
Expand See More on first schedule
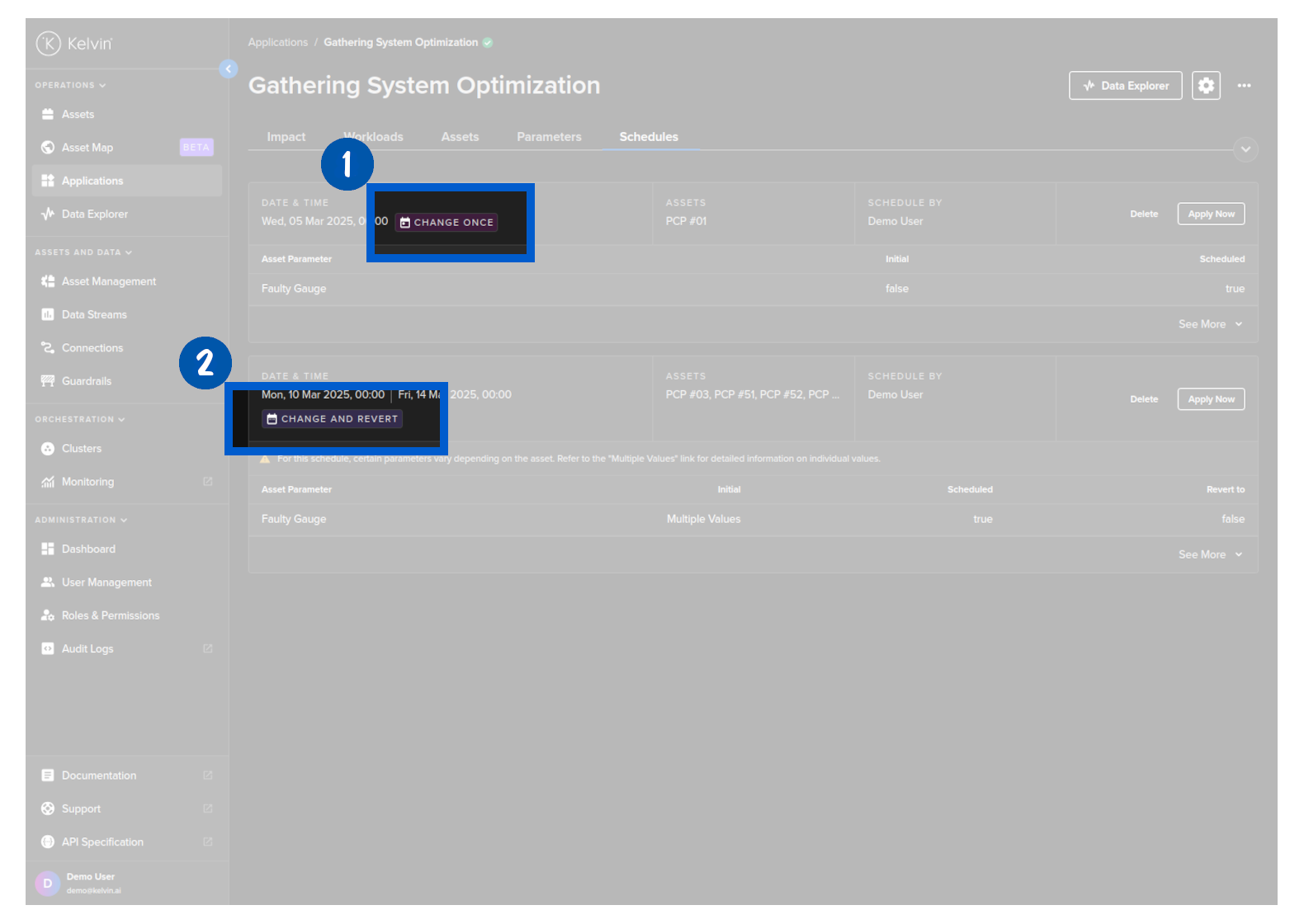(x=1209, y=324)
